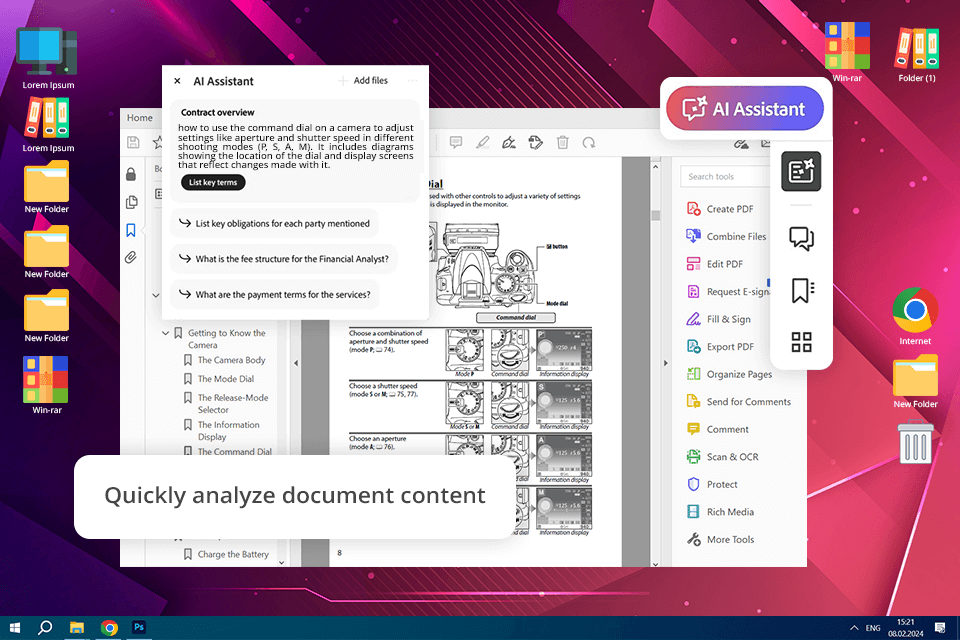Viewport: 960px width, 640px height.
Task: Click the save icon in toolbar
Action: pos(133,143)
